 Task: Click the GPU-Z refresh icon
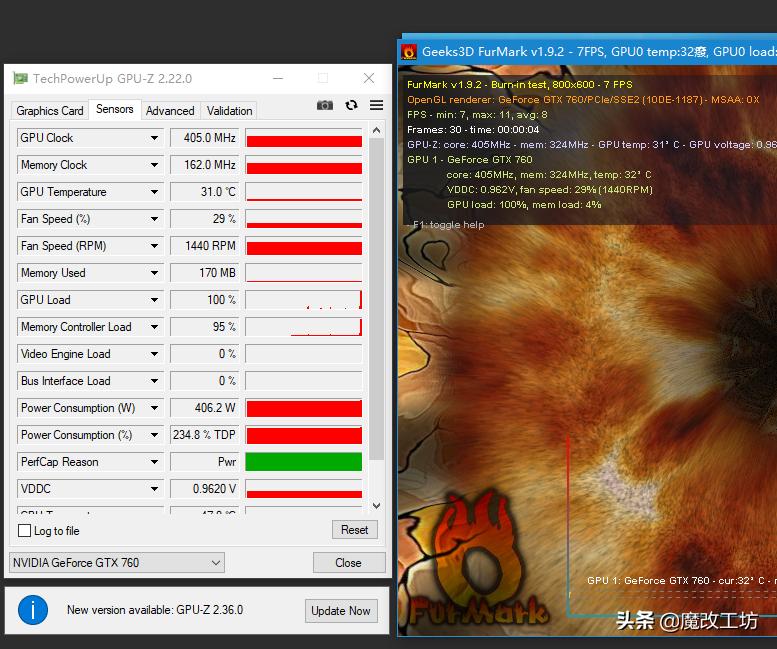(x=351, y=105)
